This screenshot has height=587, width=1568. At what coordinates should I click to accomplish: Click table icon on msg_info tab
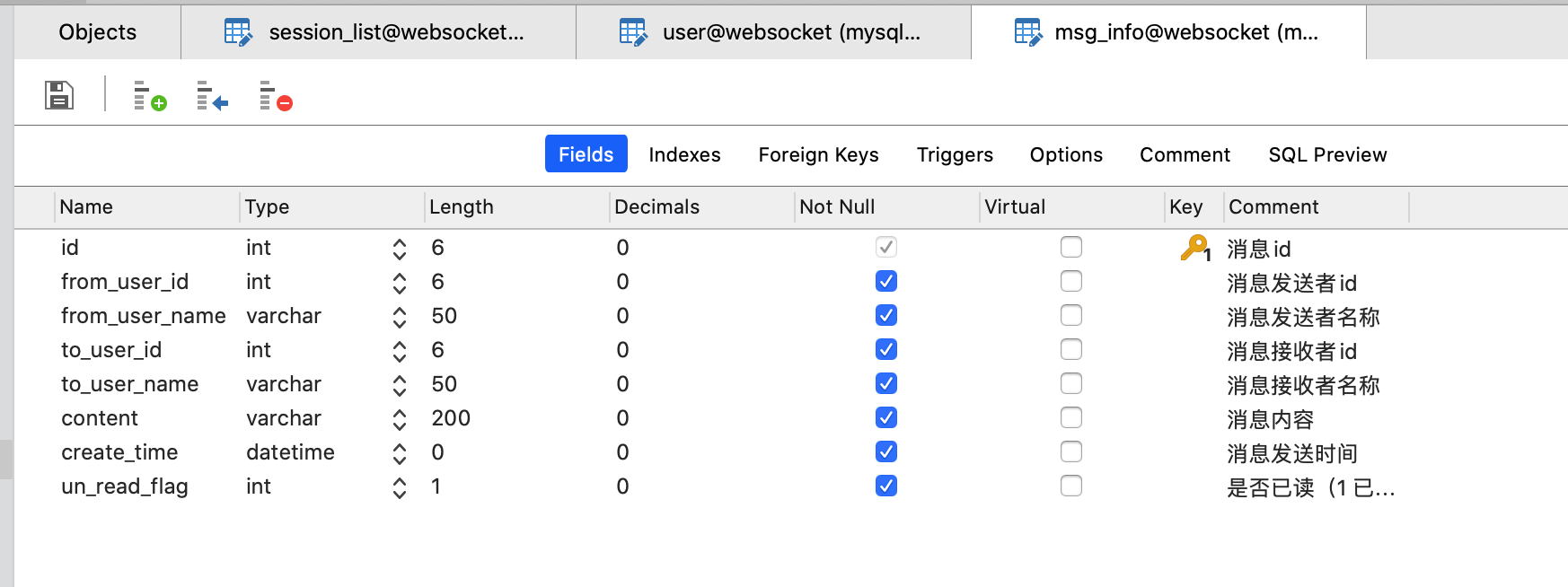[1028, 32]
